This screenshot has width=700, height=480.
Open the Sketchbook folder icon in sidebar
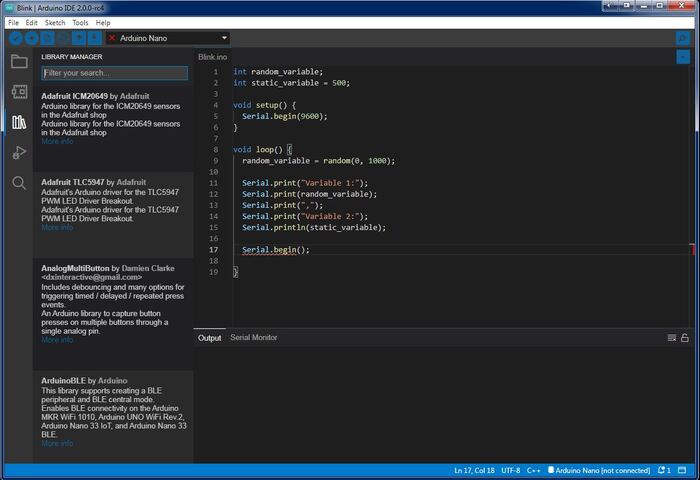(x=18, y=62)
